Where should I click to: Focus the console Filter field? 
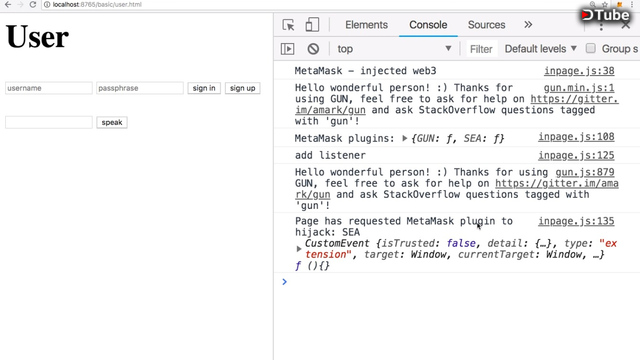coord(481,49)
